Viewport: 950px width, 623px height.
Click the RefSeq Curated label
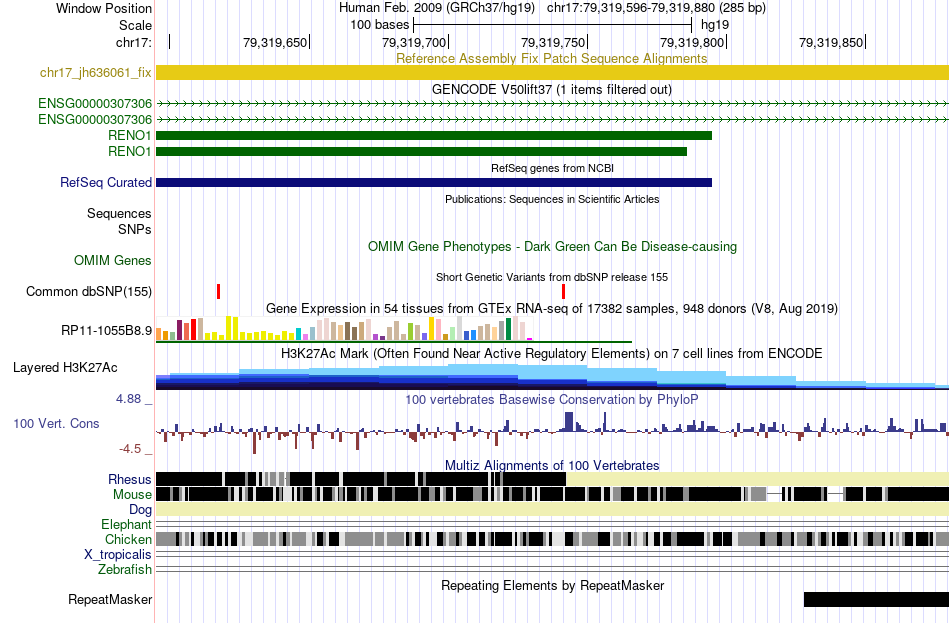[106, 182]
